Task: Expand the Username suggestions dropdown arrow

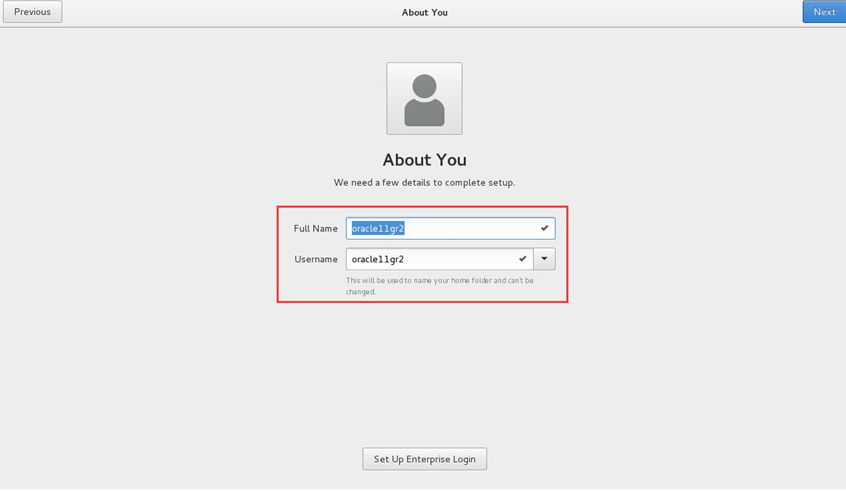Action: (x=544, y=259)
